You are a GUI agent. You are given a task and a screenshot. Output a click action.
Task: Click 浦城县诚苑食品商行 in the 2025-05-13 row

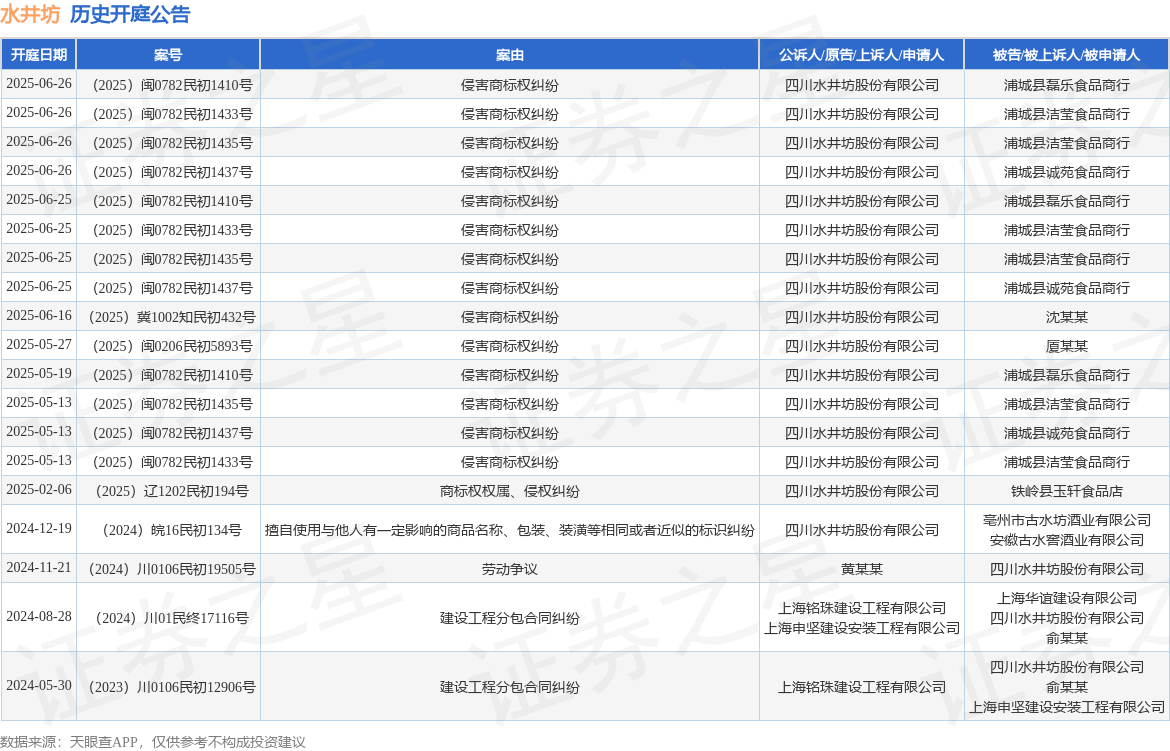(x=1066, y=434)
